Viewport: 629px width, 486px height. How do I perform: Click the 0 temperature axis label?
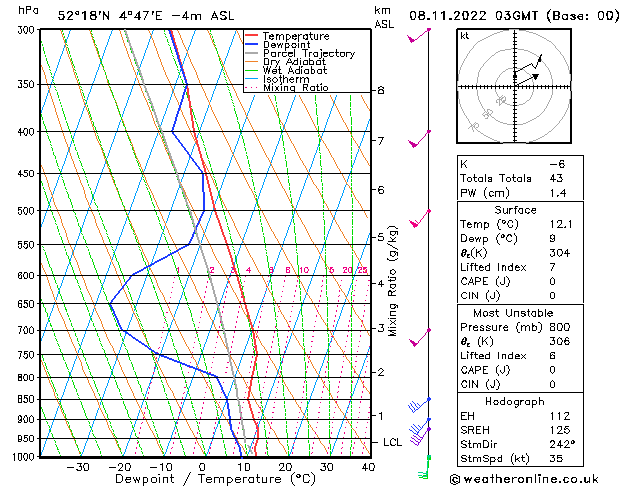pyautogui.click(x=203, y=467)
